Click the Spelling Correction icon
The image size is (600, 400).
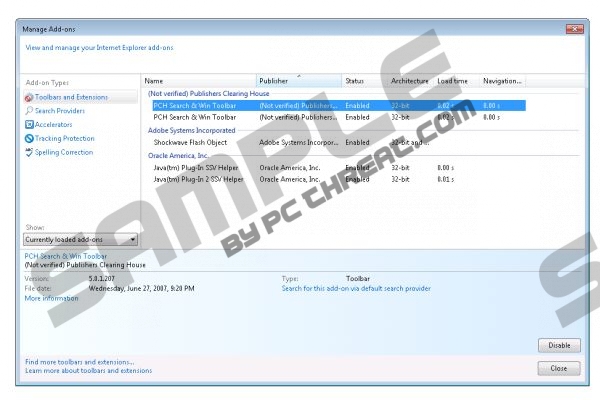coord(28,153)
